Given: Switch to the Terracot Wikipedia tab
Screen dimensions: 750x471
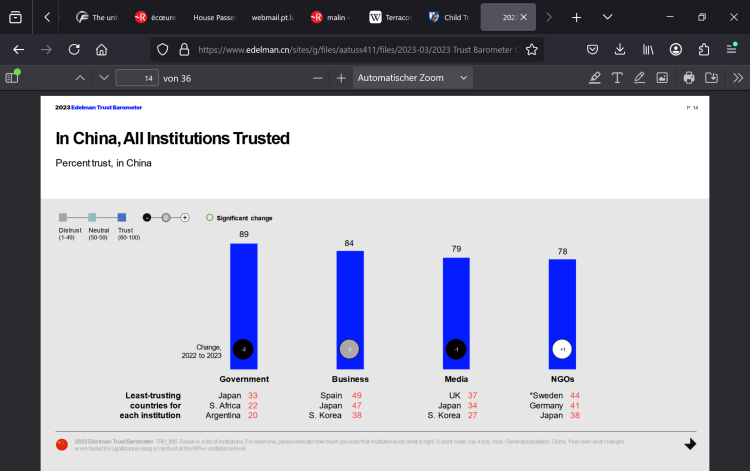Looking at the screenshot, I should click(x=390, y=17).
